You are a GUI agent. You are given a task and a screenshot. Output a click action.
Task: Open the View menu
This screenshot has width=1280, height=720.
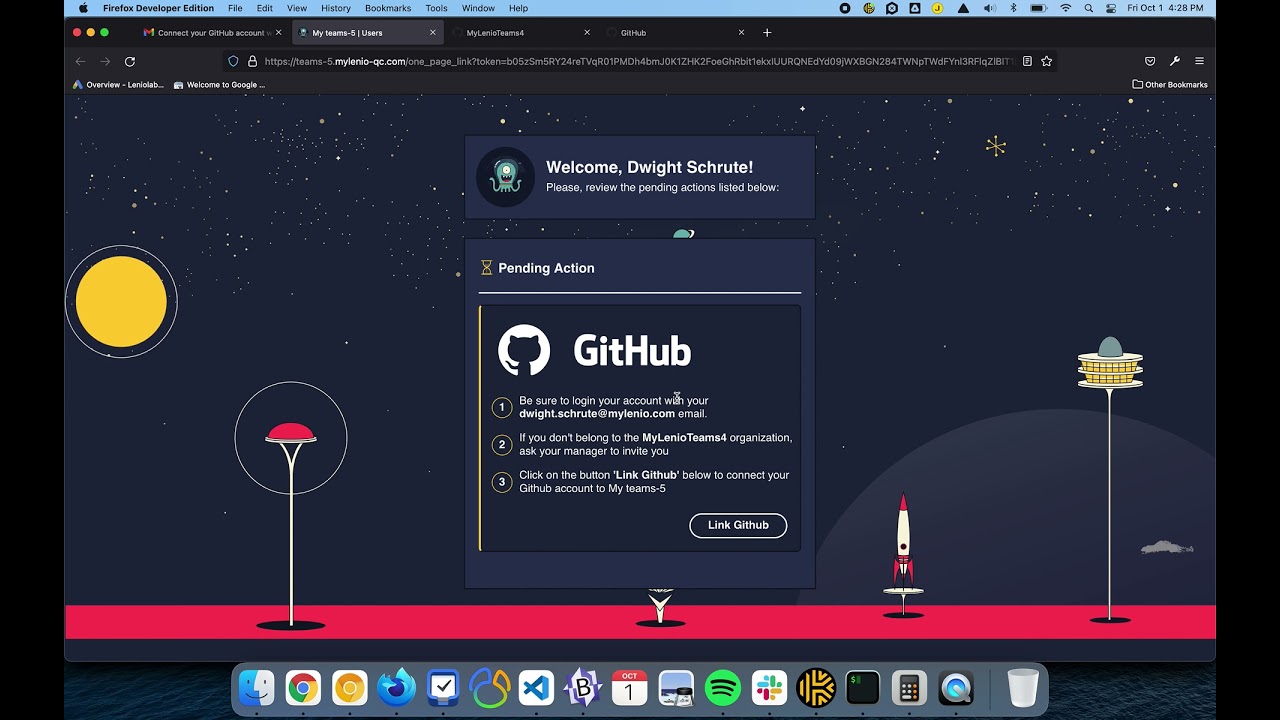point(297,8)
